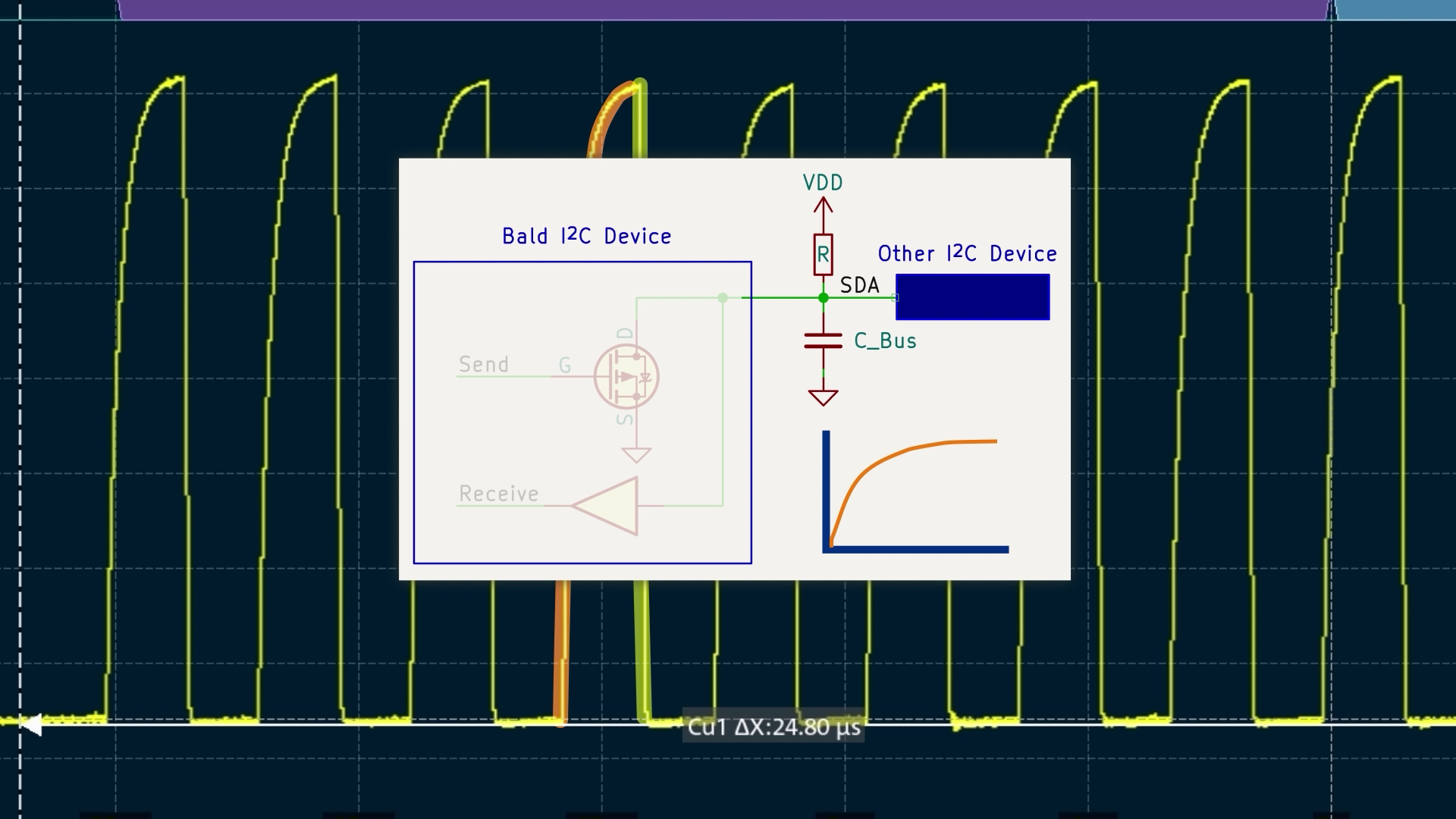This screenshot has height=819, width=1456.
Task: Click the VDD power arrow symbol
Action: tap(823, 206)
